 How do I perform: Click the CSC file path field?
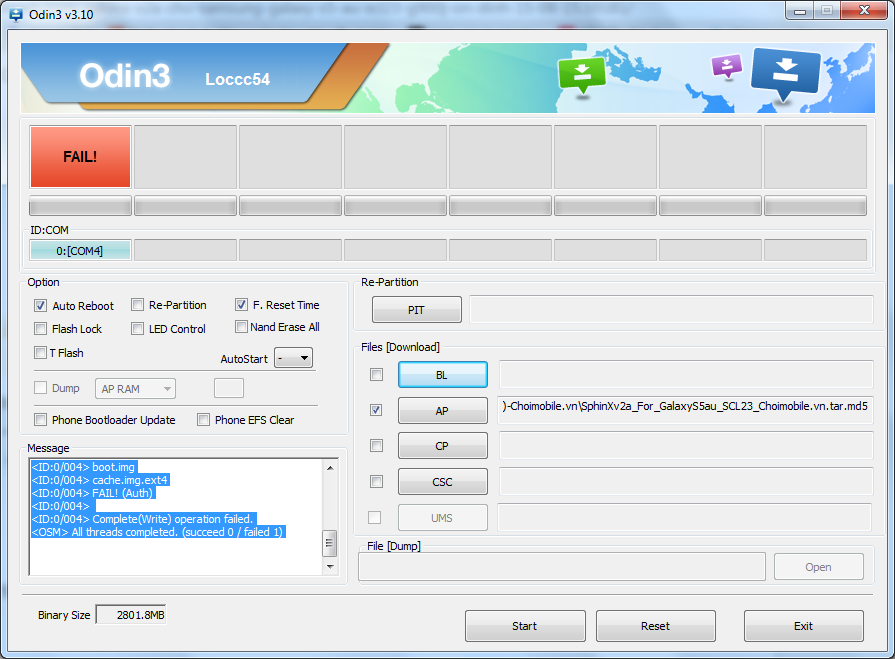686,481
